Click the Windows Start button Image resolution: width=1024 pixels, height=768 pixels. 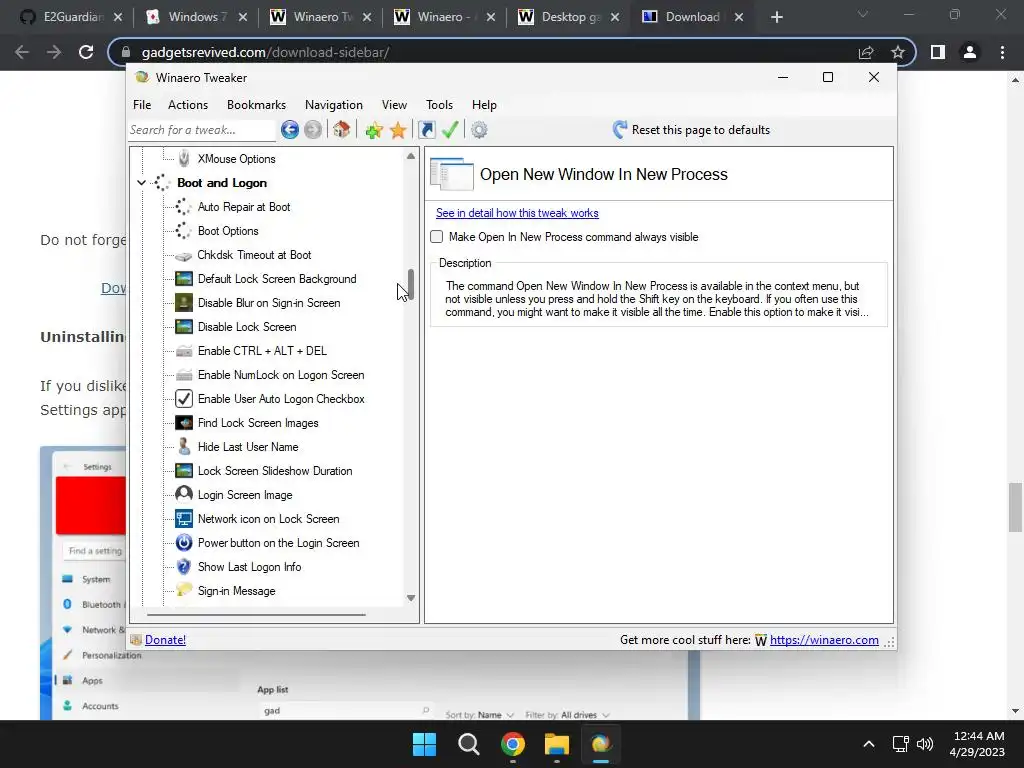424,744
